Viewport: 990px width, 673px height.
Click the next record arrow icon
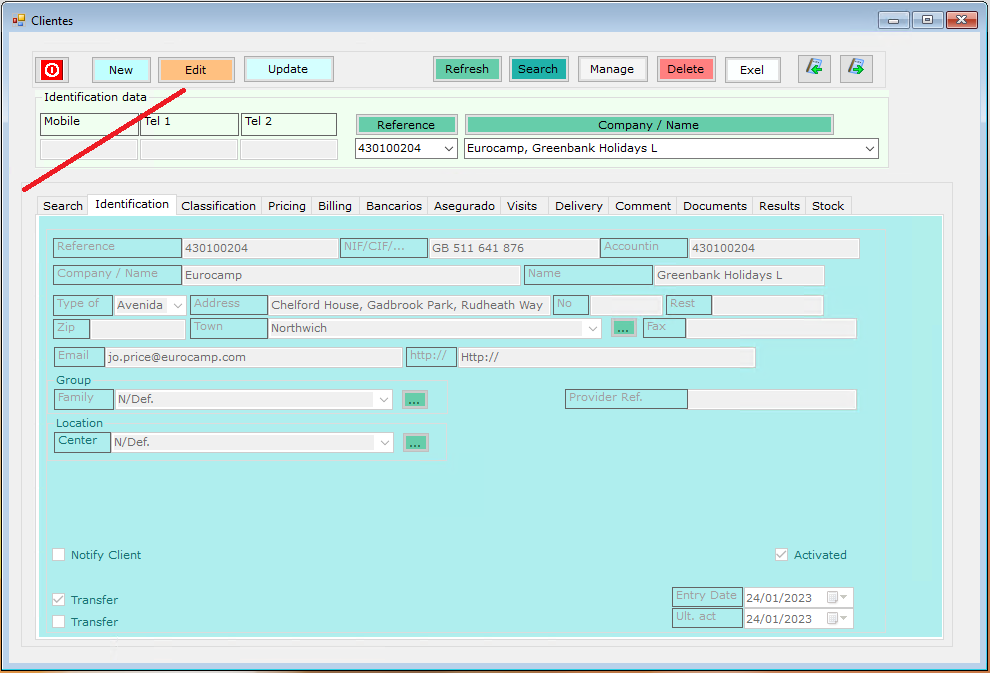click(x=856, y=68)
